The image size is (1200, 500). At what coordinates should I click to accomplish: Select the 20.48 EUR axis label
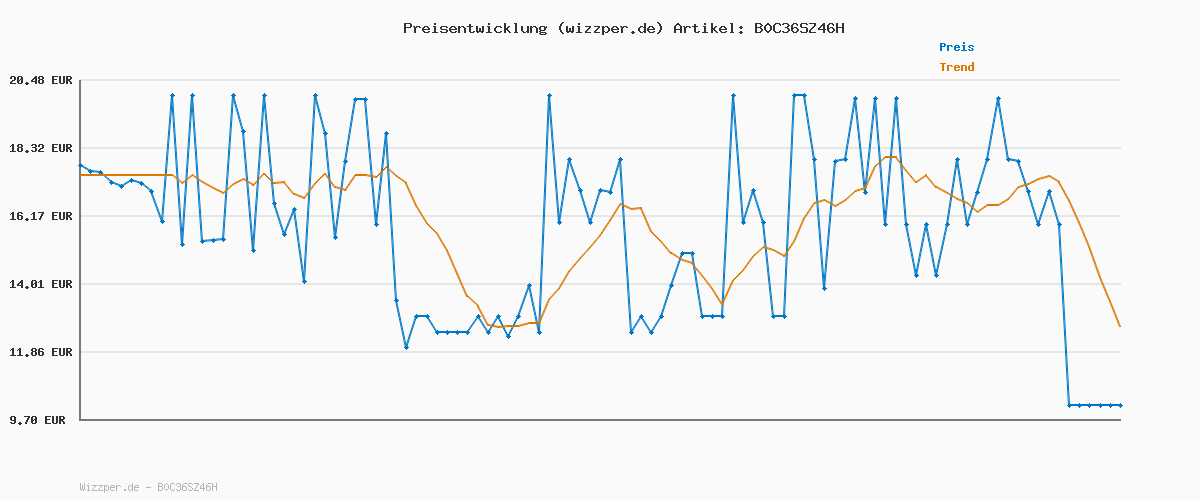tap(41, 80)
